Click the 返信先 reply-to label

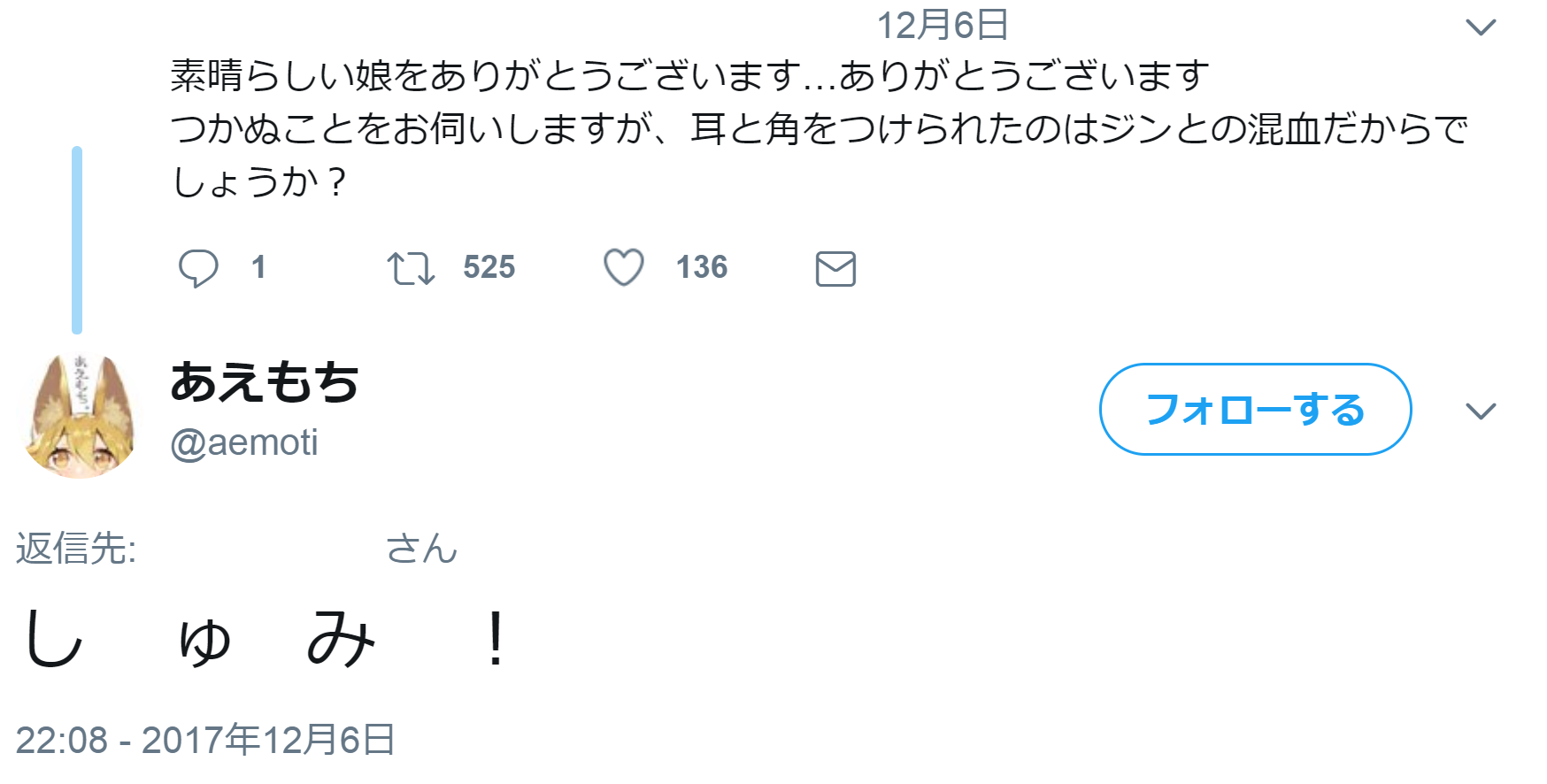click(76, 549)
